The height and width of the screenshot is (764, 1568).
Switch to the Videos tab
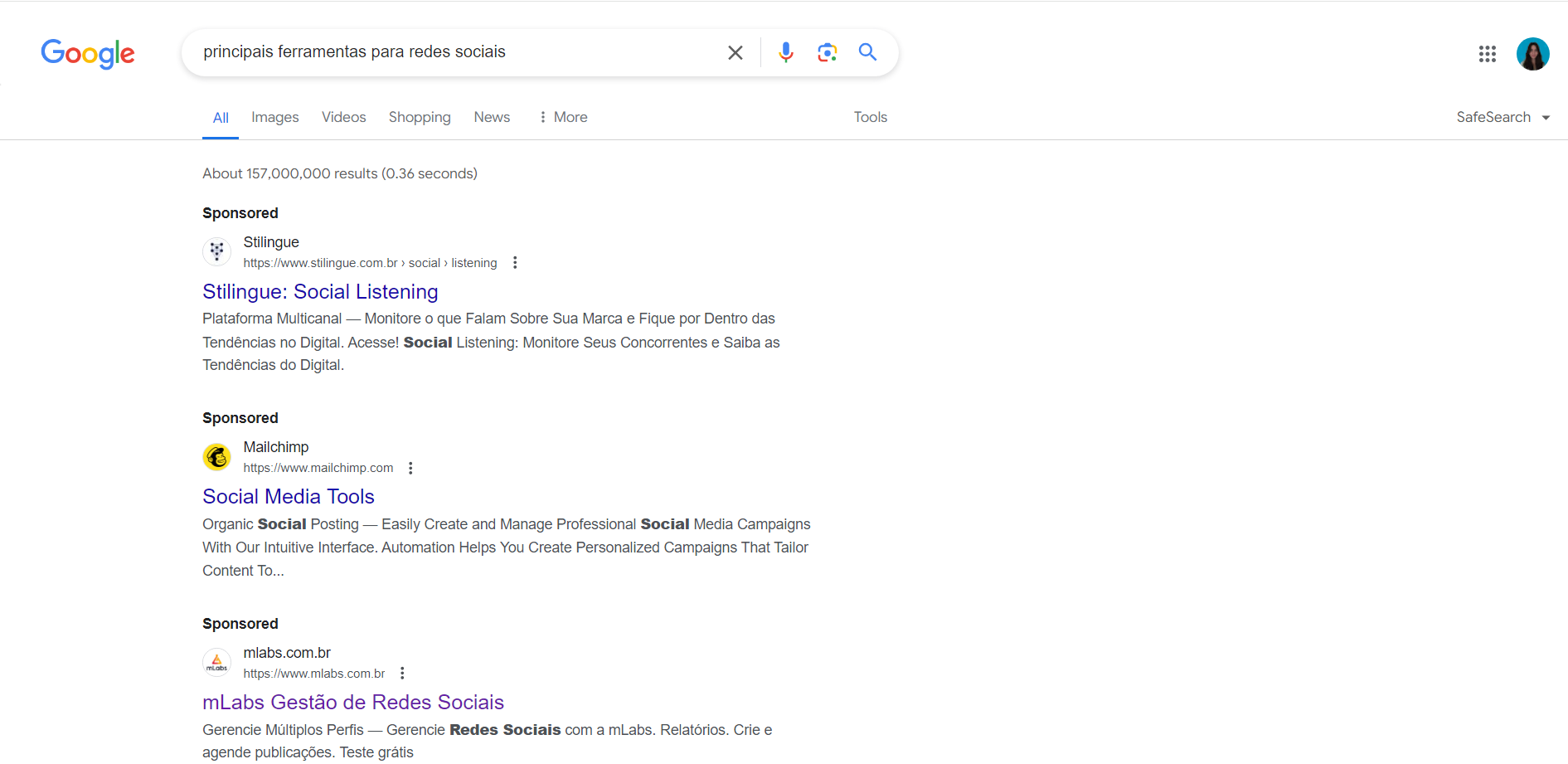tap(343, 118)
